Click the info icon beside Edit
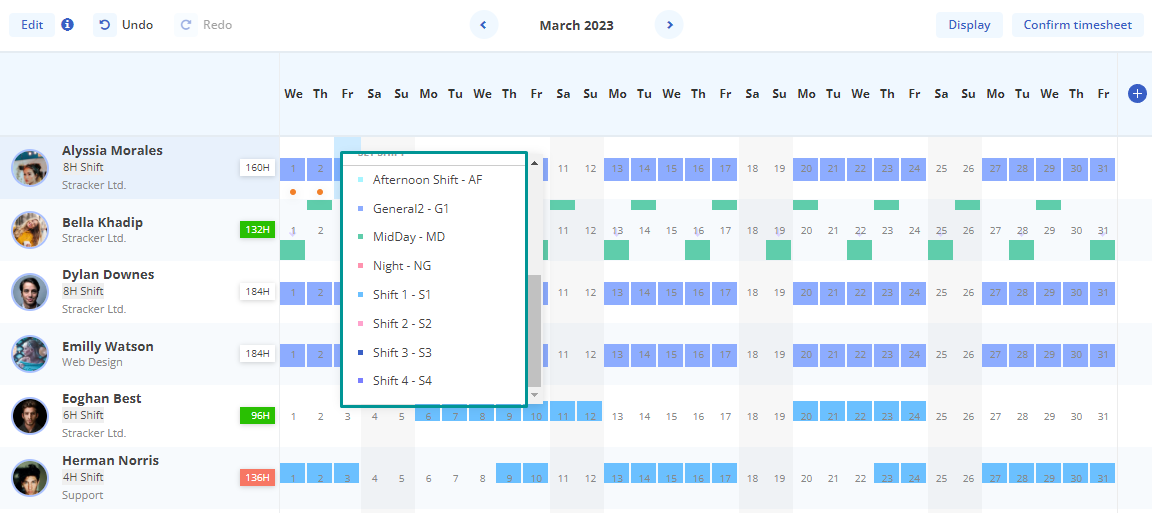This screenshot has width=1152, height=513. click(67, 25)
